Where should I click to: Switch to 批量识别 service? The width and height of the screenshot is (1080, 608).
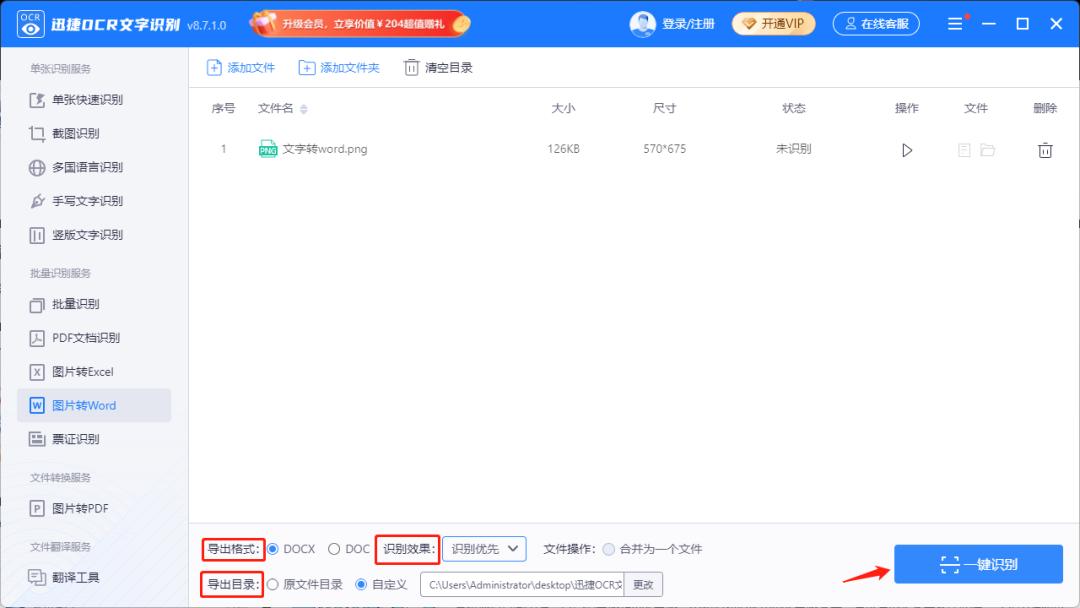coord(76,304)
